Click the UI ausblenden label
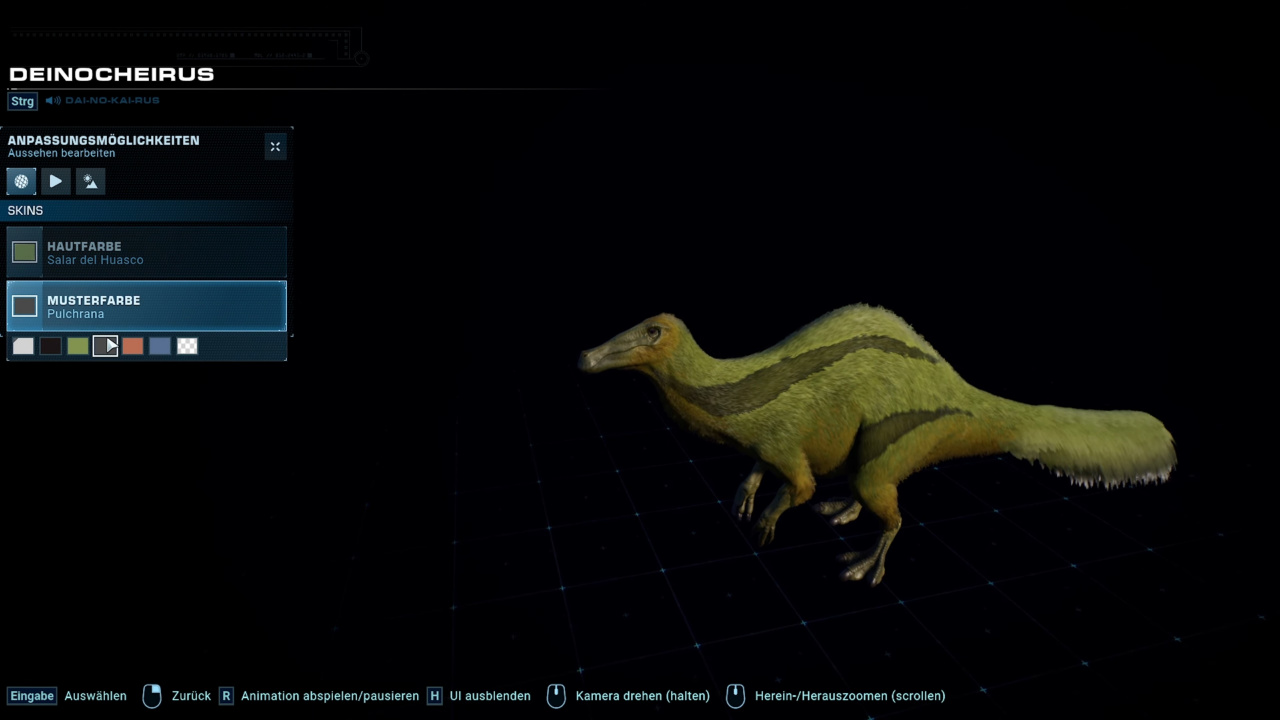Screen dimensions: 1280x720 point(490,696)
